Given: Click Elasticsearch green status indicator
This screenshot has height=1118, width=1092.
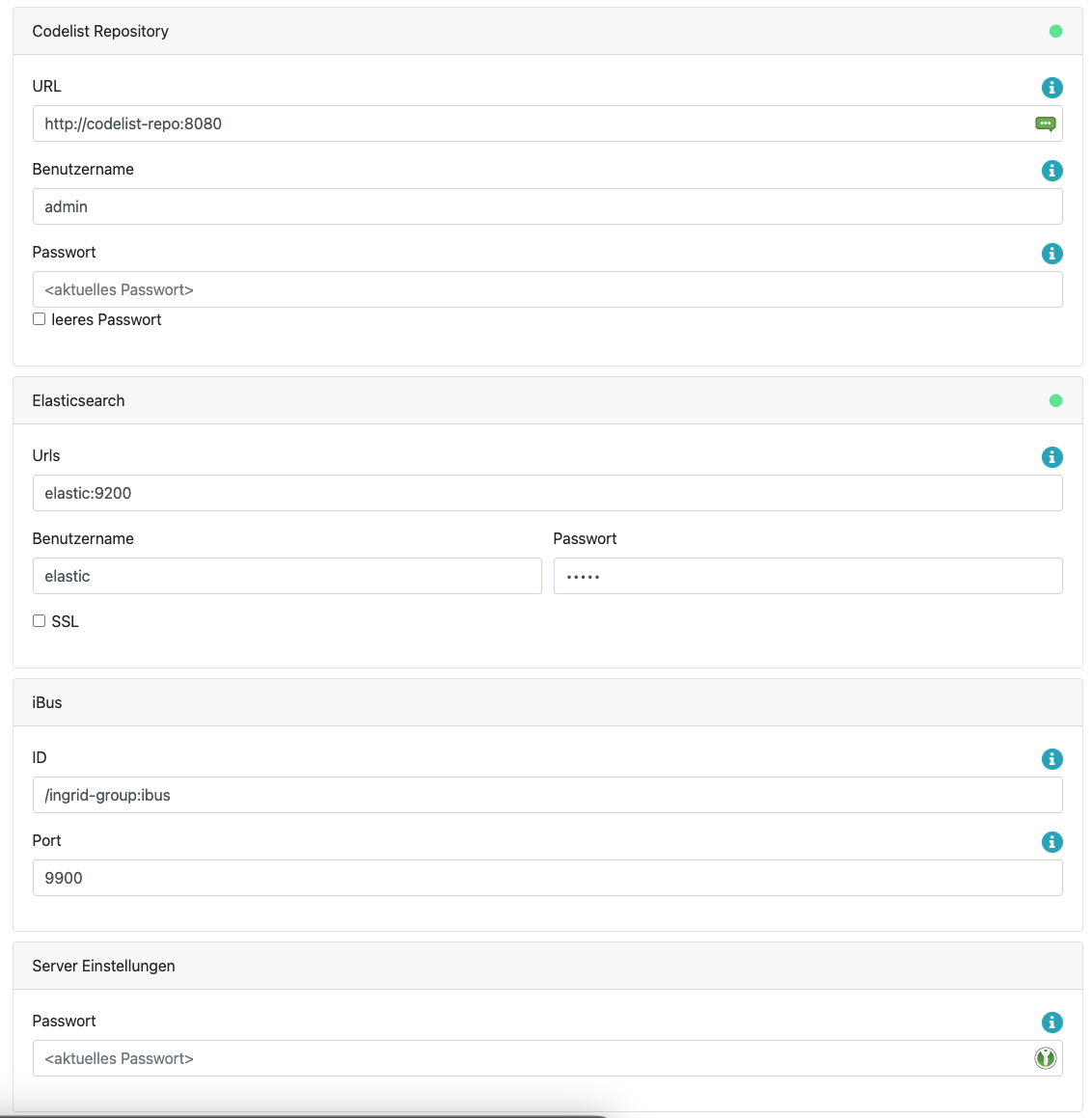Looking at the screenshot, I should [1055, 400].
